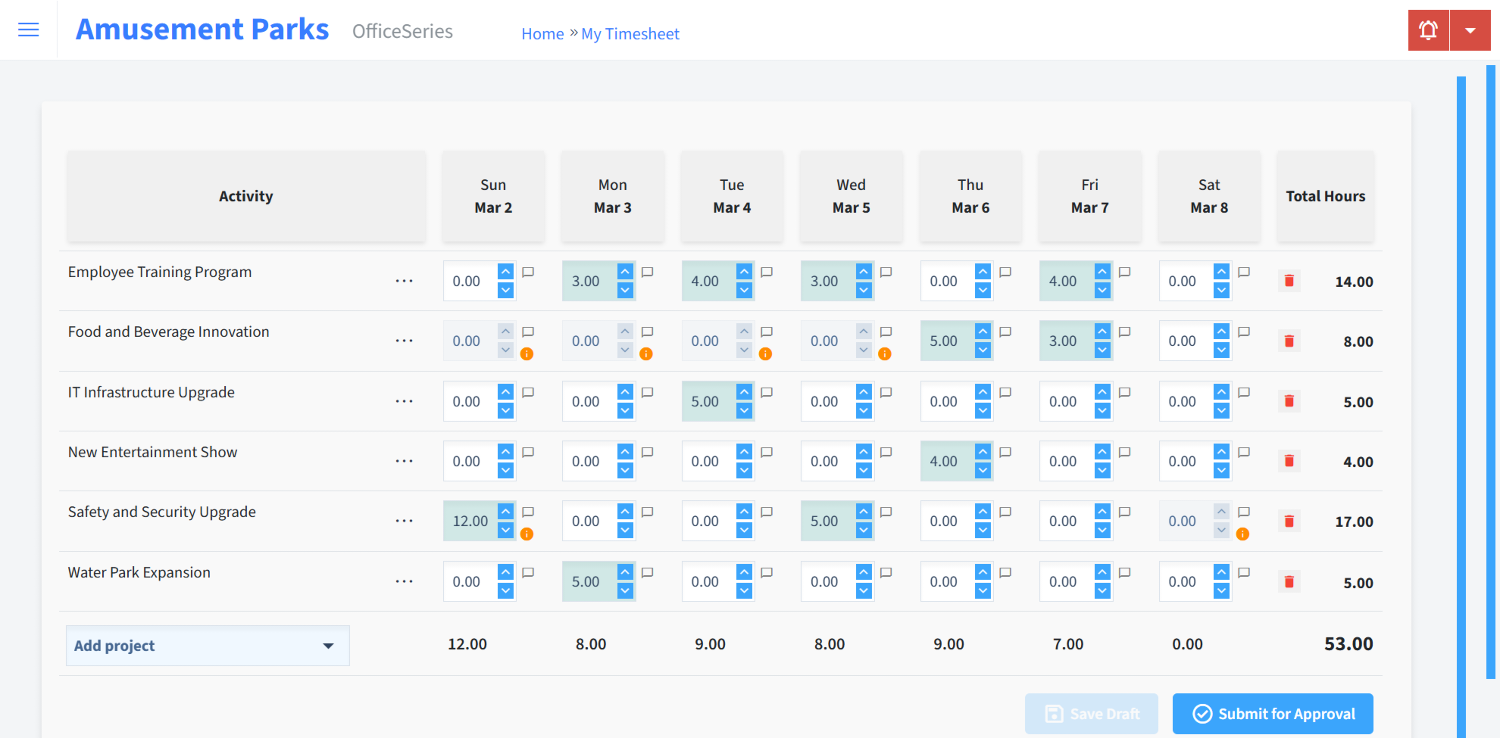The width and height of the screenshot is (1500, 738).
Task: Open the Add project dropdown
Action: click(x=207, y=645)
